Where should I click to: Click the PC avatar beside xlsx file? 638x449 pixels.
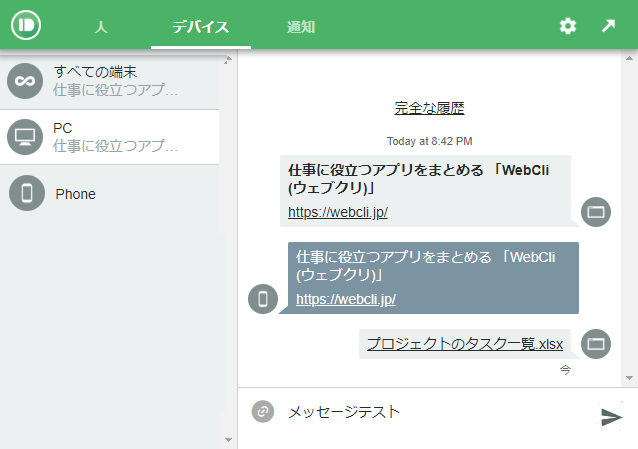pyautogui.click(x=596, y=344)
